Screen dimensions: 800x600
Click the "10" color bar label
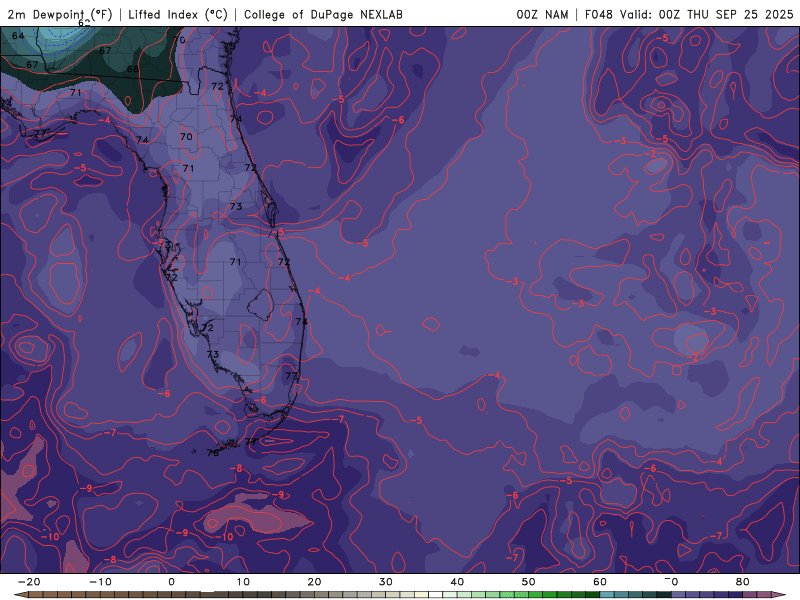pos(243,582)
